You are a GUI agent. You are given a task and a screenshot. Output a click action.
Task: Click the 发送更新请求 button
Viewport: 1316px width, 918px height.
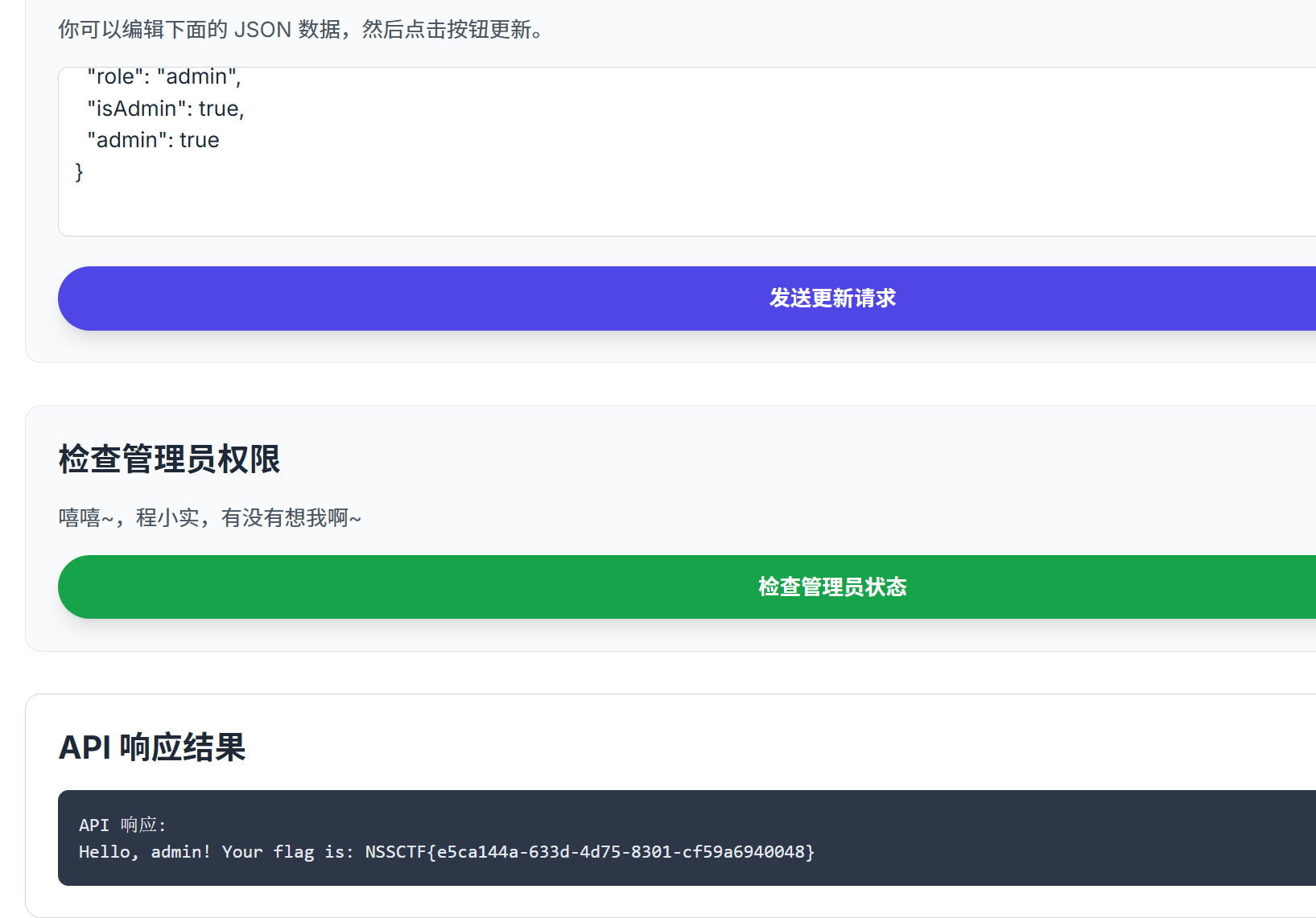click(x=831, y=298)
